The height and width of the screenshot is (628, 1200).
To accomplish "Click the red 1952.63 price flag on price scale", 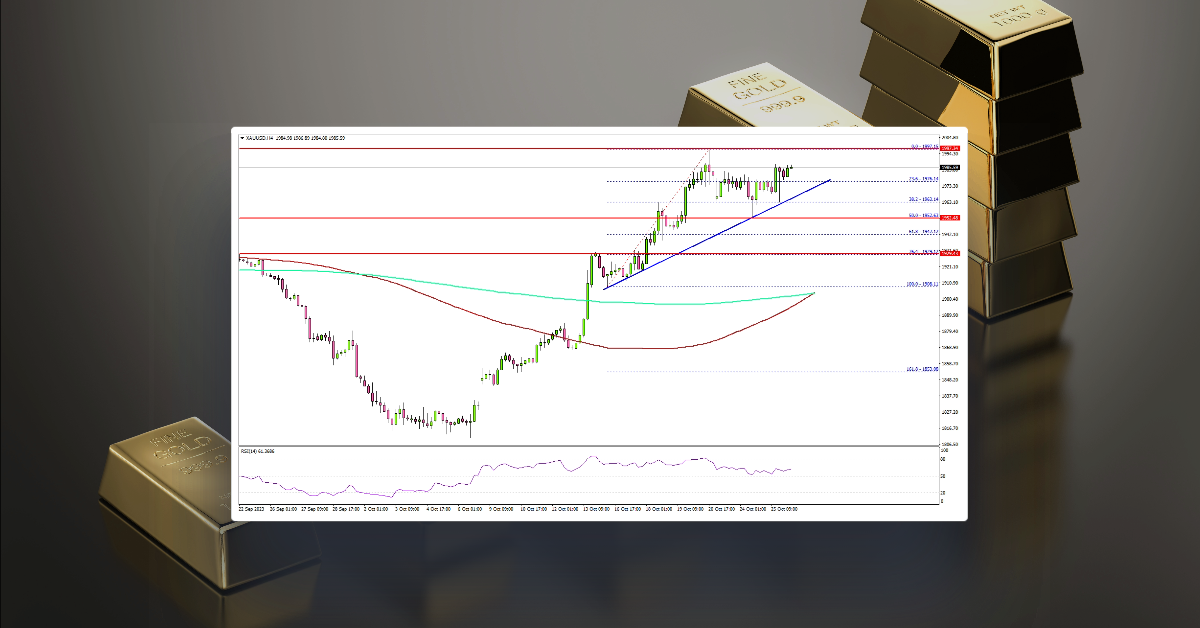I will (x=946, y=217).
